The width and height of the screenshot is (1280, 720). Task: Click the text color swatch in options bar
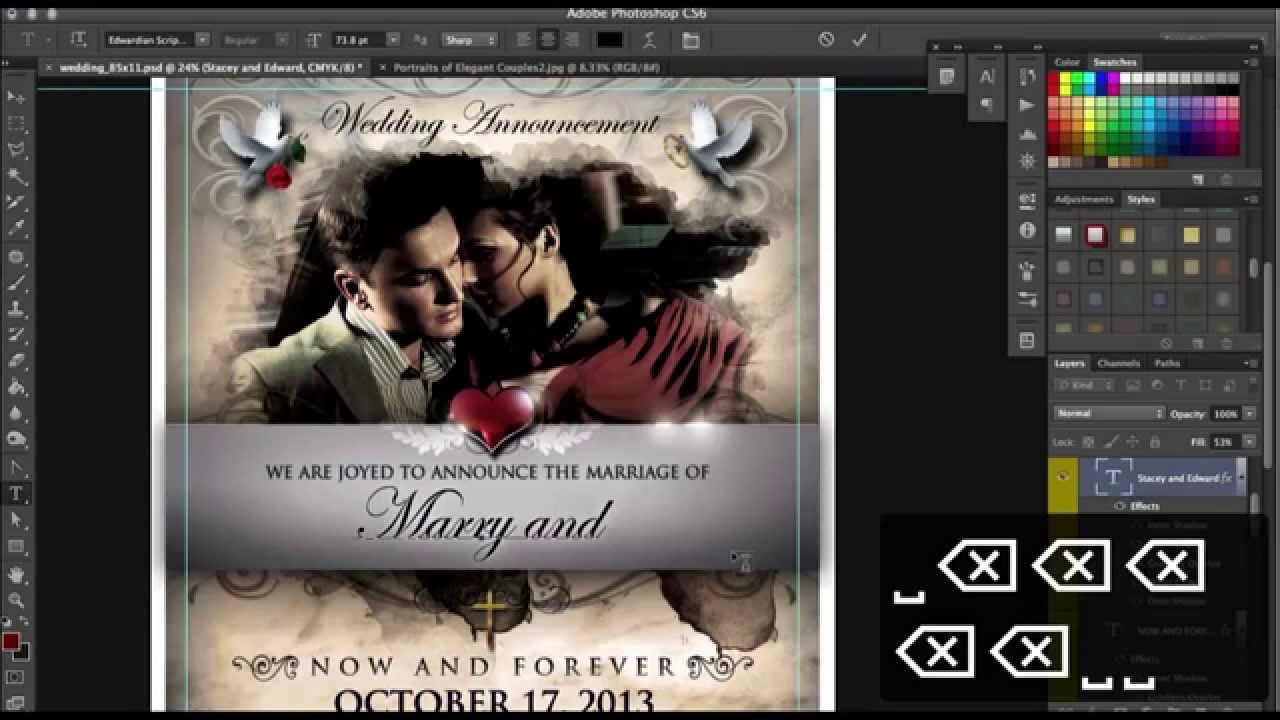pos(610,40)
